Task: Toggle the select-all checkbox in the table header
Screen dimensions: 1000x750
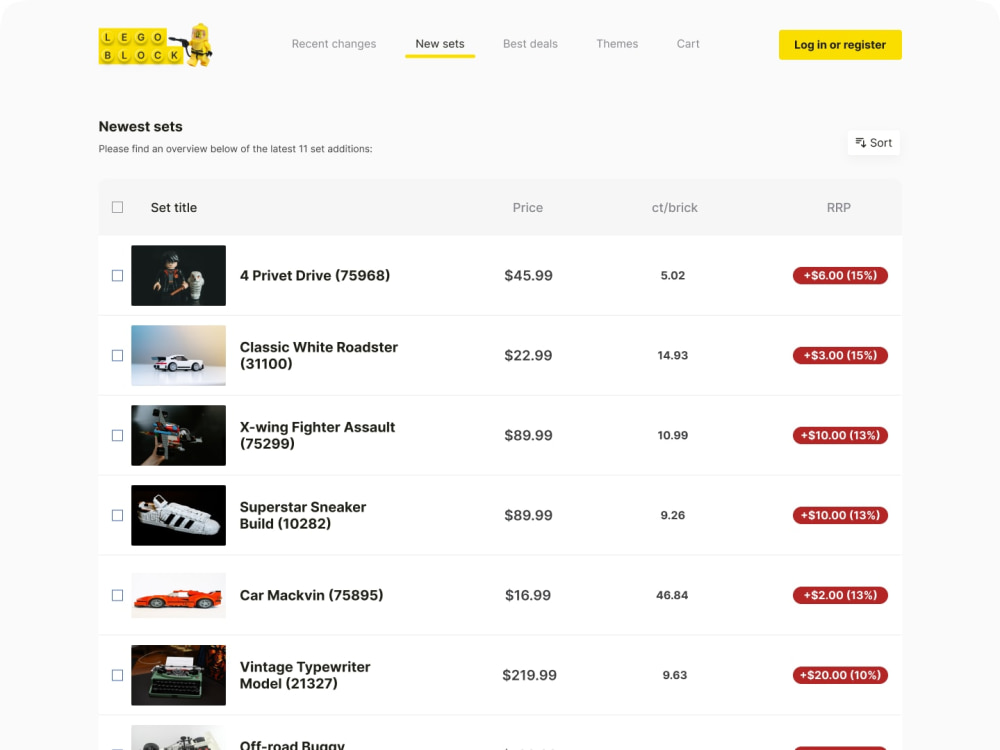Action: tap(117, 207)
